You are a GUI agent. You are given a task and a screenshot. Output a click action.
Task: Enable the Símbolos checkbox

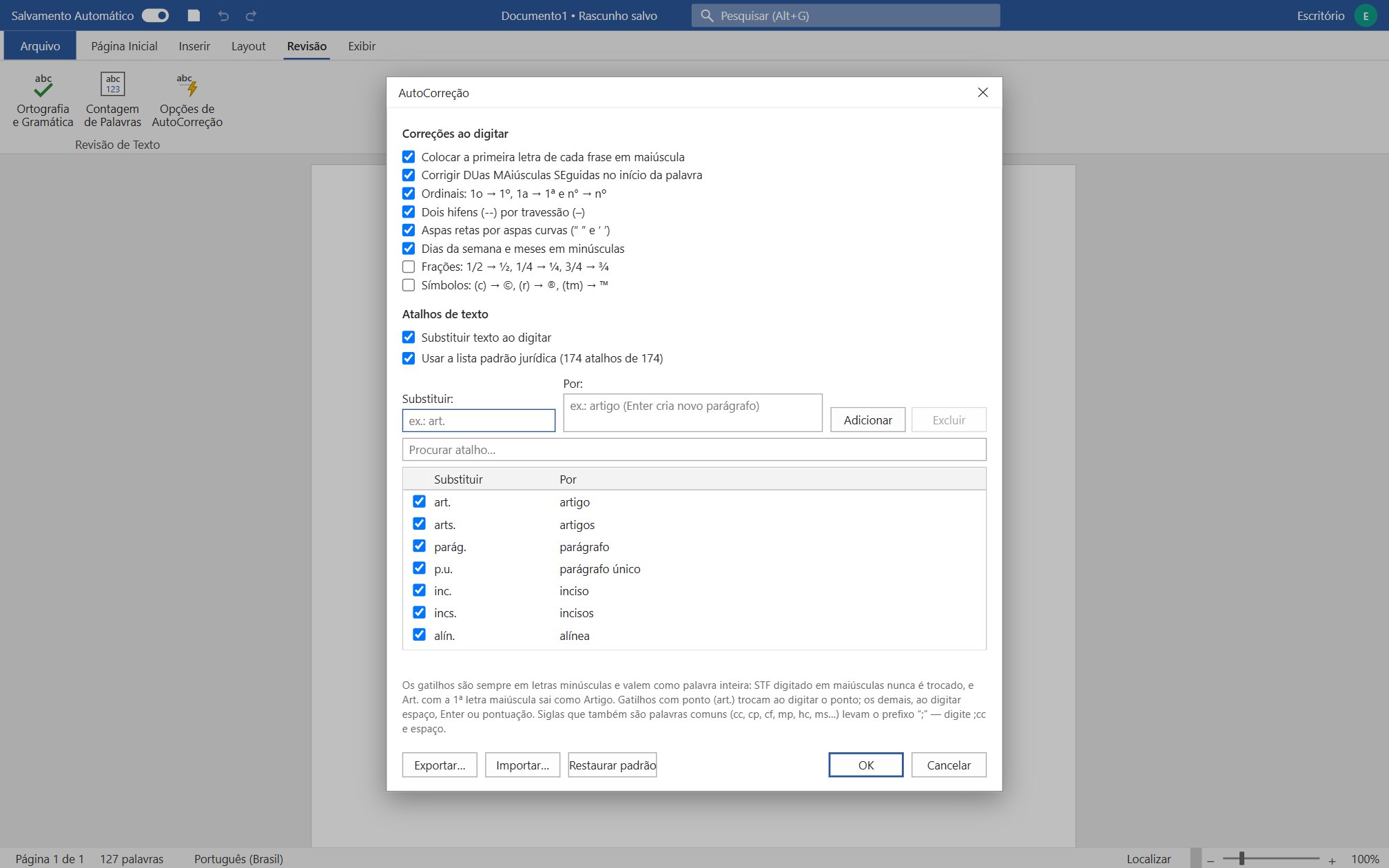click(x=409, y=285)
